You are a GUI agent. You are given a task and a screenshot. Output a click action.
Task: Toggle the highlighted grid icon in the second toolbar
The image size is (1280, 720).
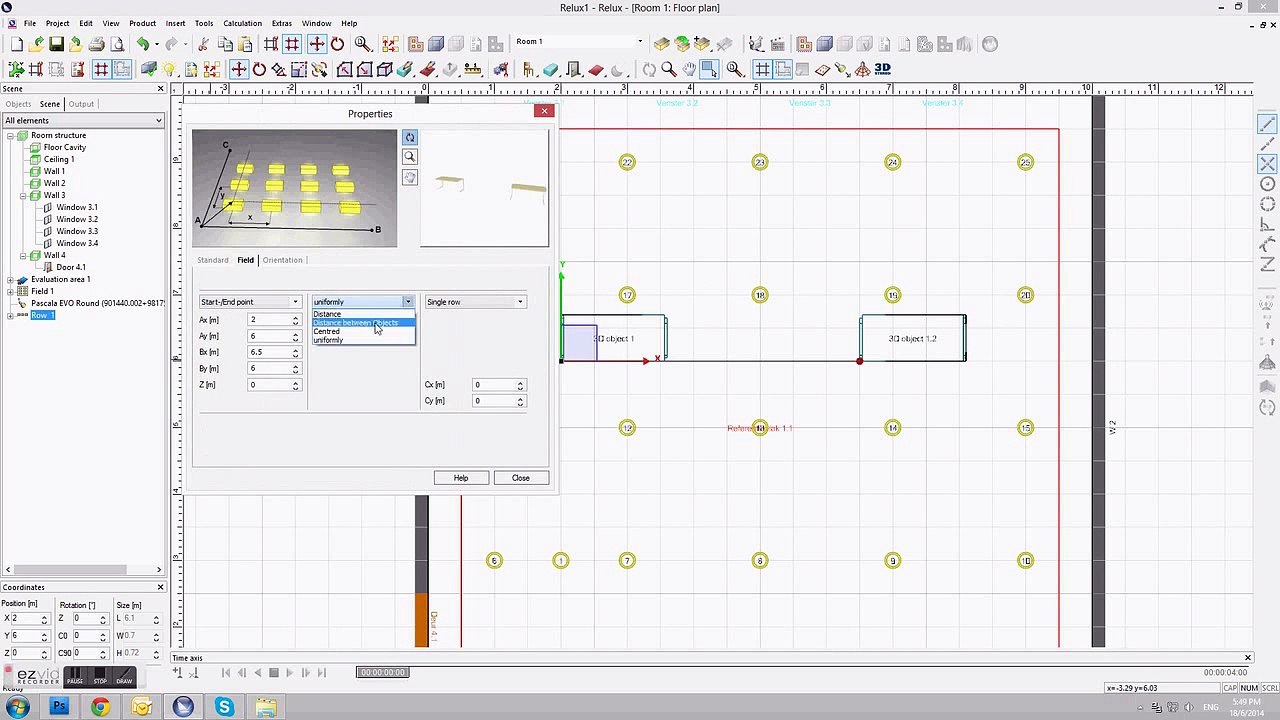101,69
